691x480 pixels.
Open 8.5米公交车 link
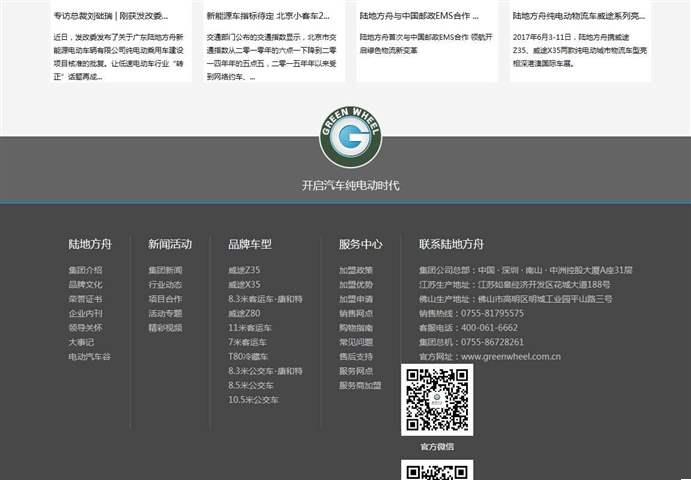pyautogui.click(x=251, y=385)
